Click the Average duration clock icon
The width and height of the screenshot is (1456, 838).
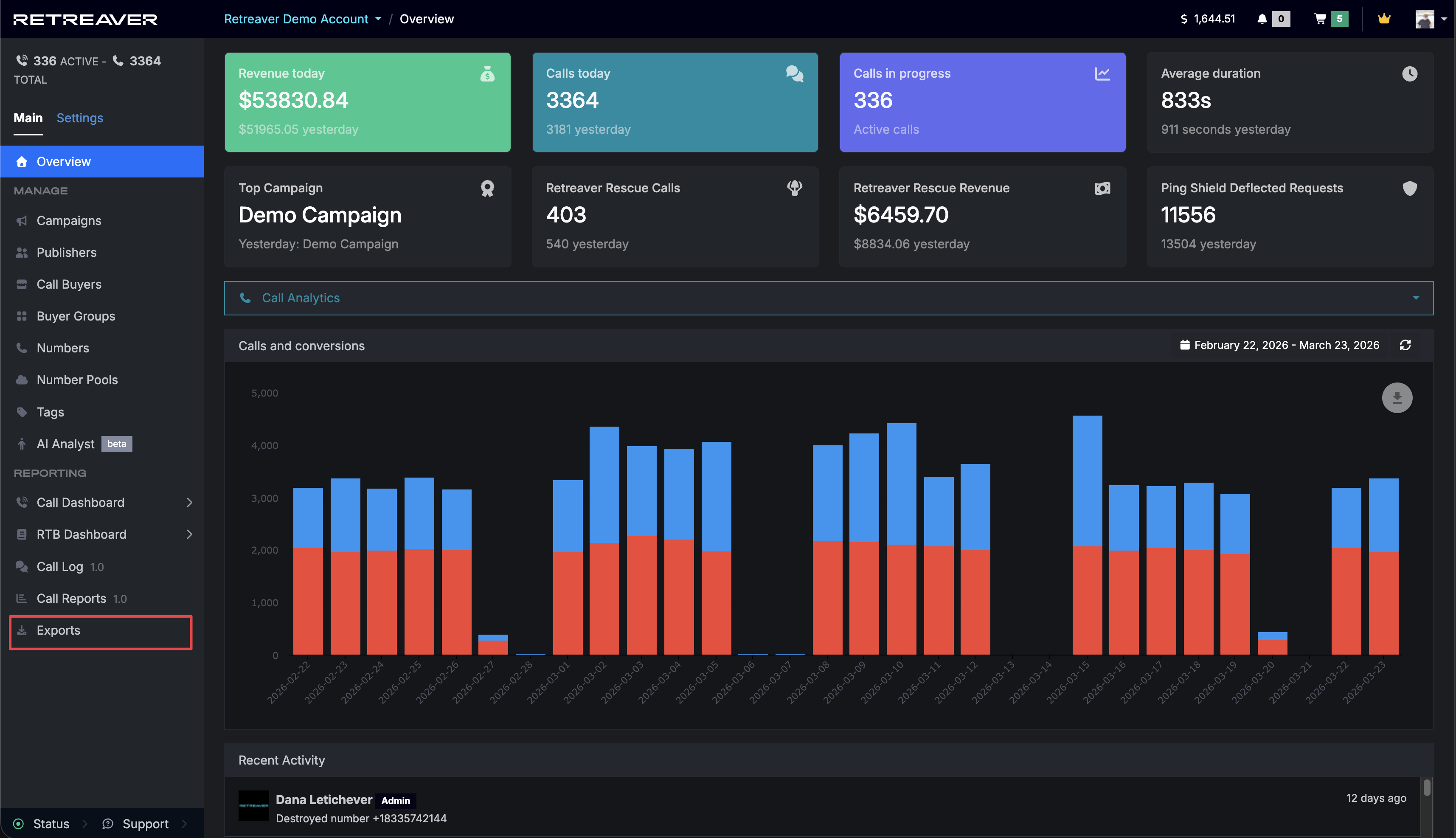point(1409,74)
